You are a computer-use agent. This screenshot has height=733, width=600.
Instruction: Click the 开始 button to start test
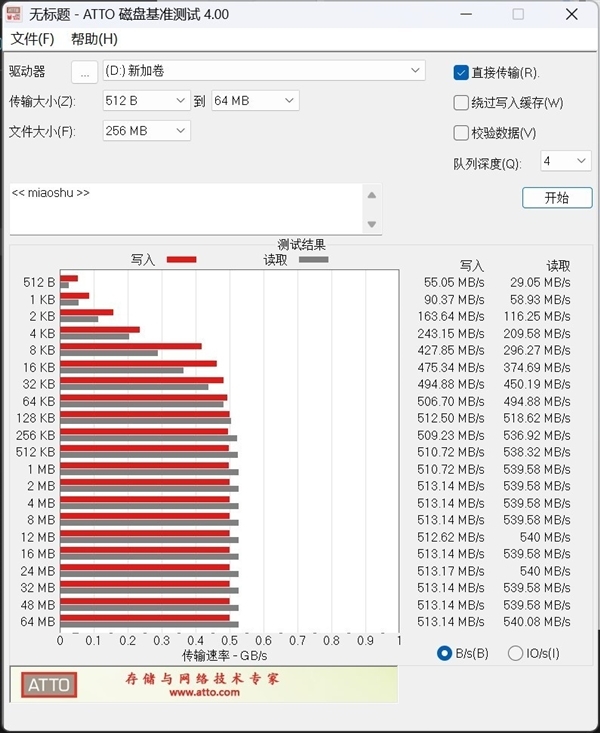point(556,198)
